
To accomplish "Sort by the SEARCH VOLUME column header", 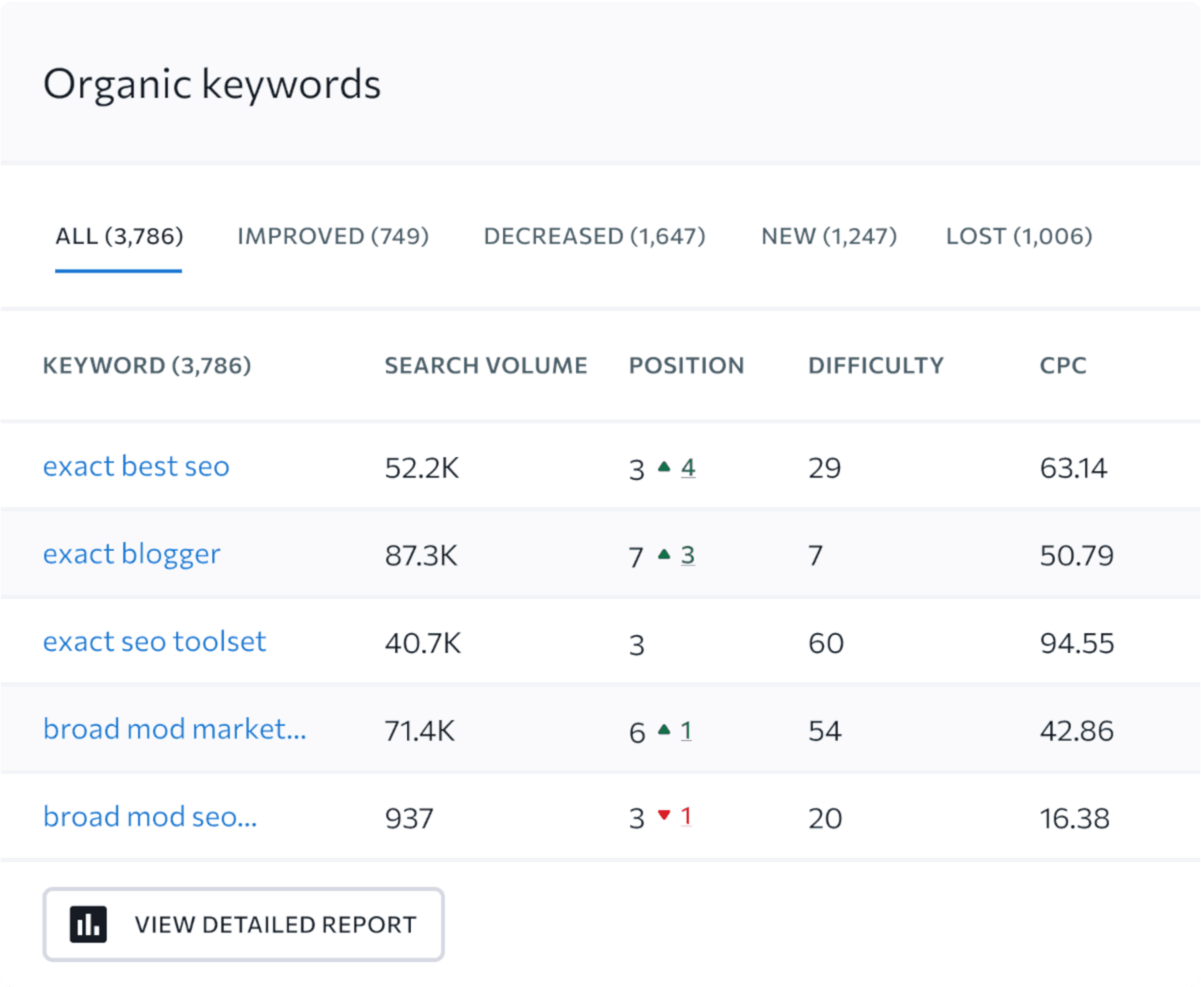I will (x=486, y=366).
